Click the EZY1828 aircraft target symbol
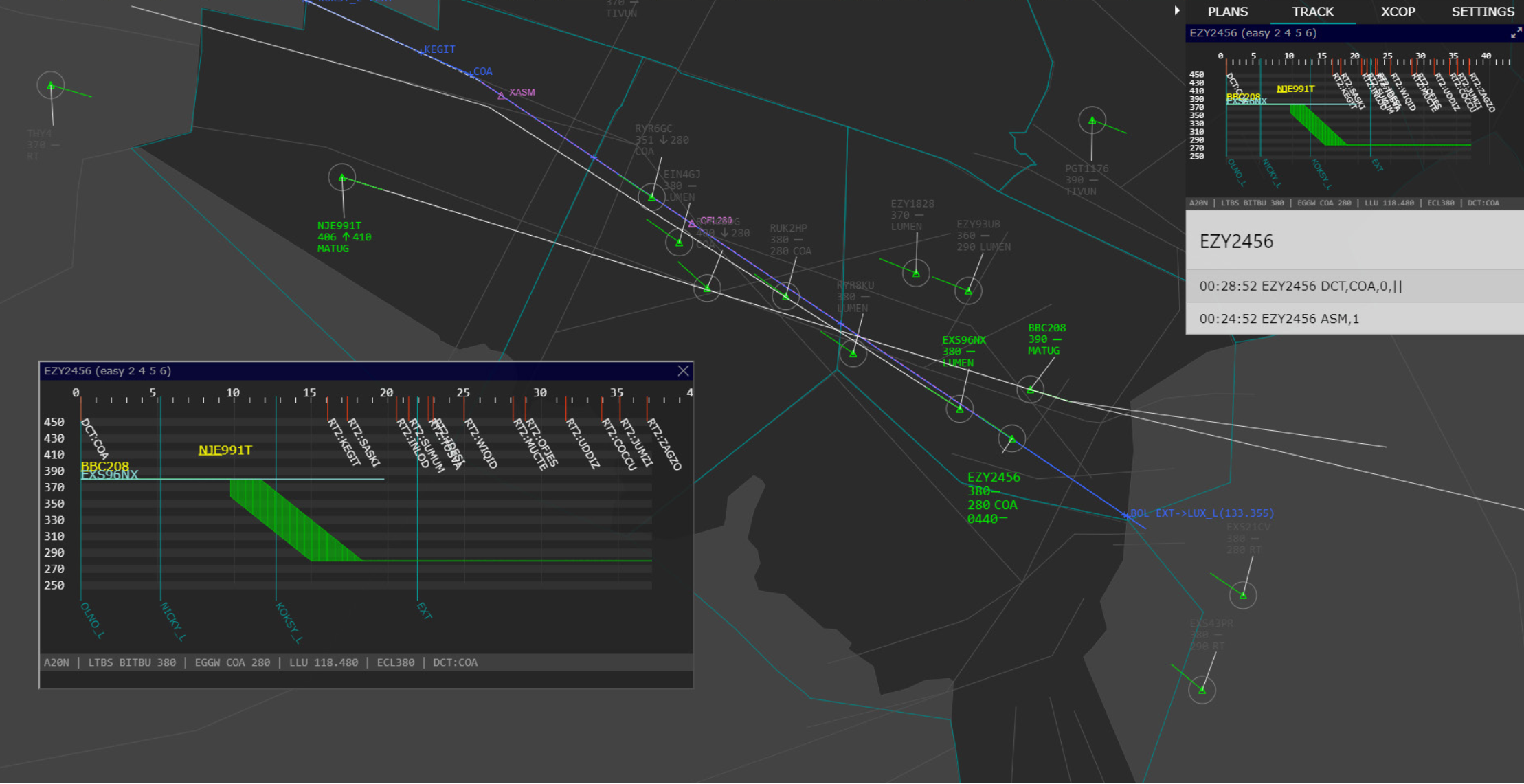This screenshot has height=784, width=1524. 916,273
